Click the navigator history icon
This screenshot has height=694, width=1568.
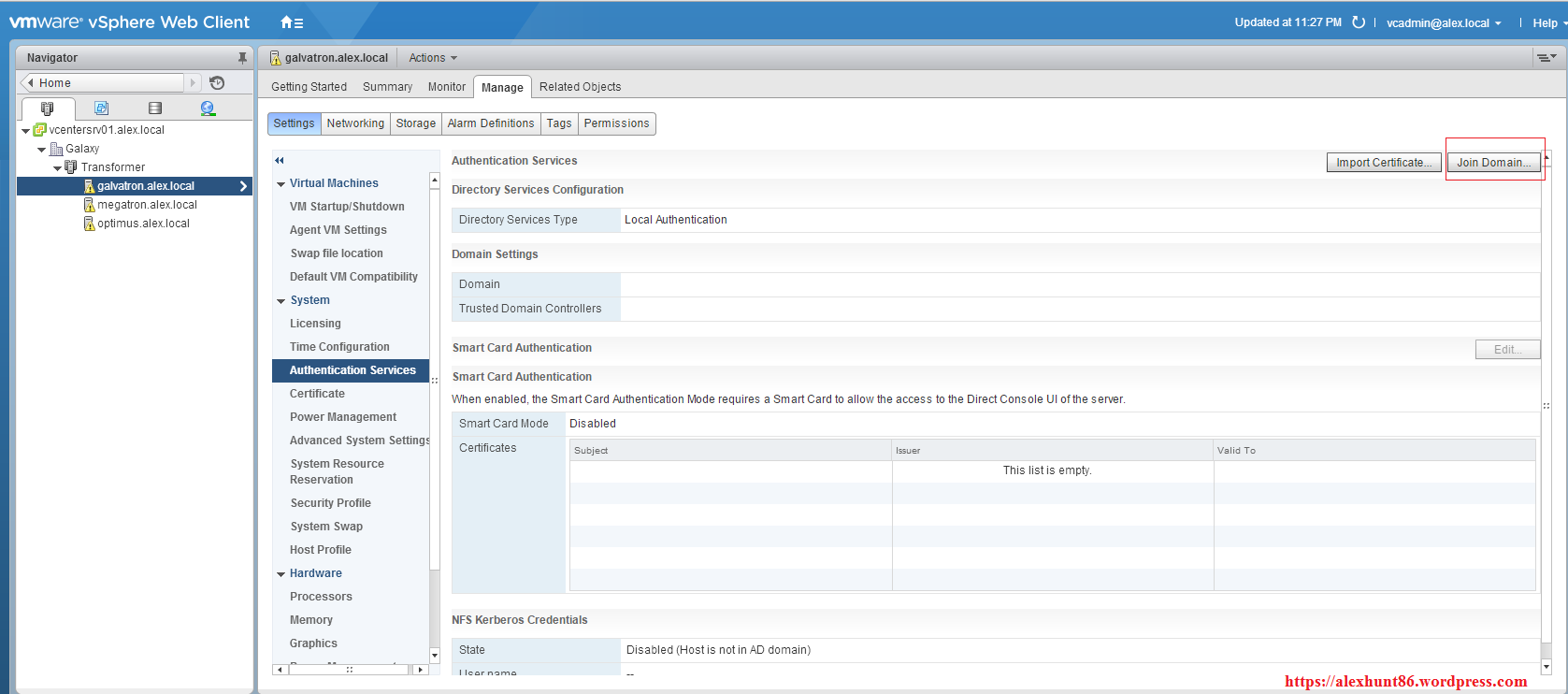coord(217,82)
